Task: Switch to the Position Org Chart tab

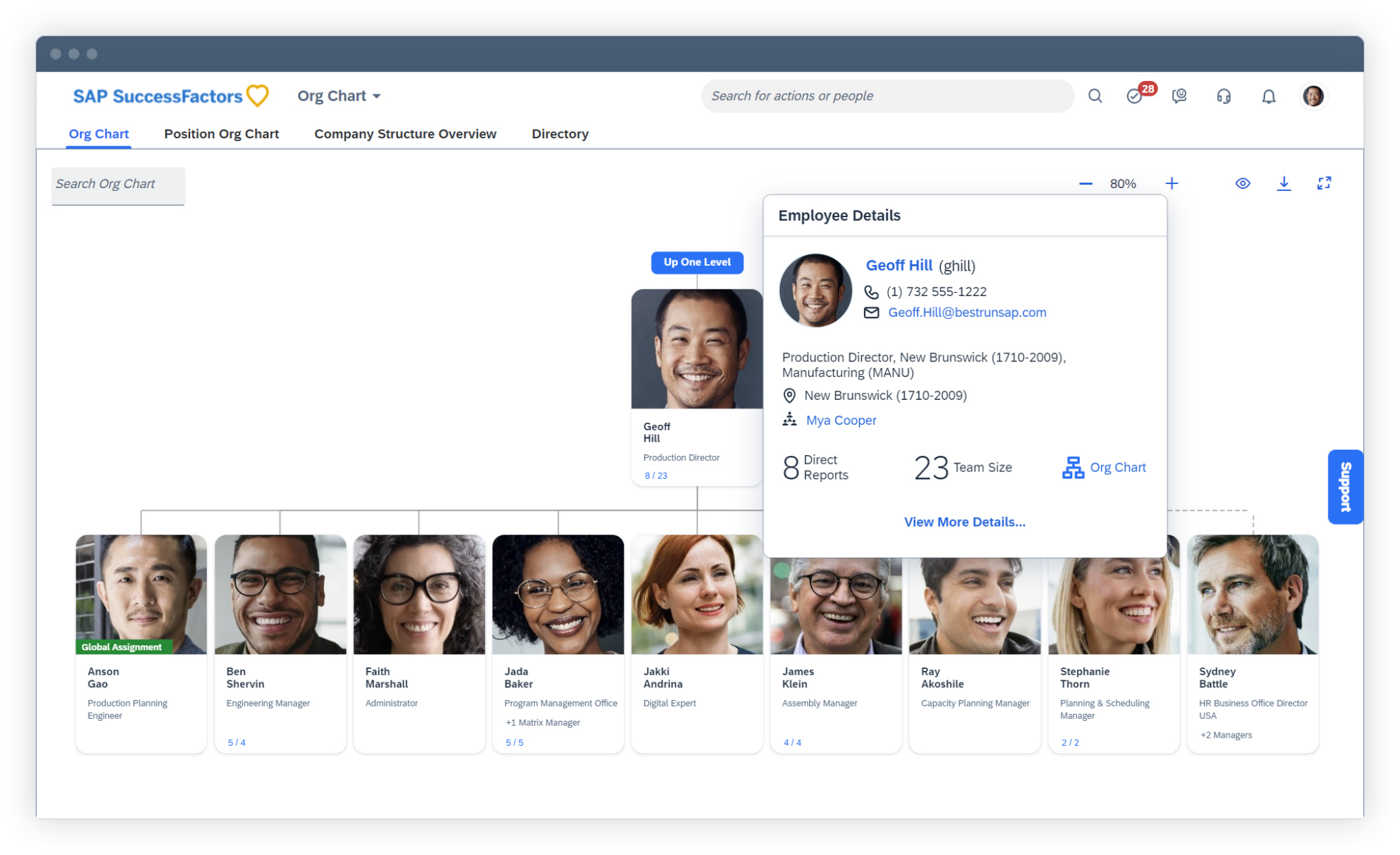Action: click(x=221, y=134)
